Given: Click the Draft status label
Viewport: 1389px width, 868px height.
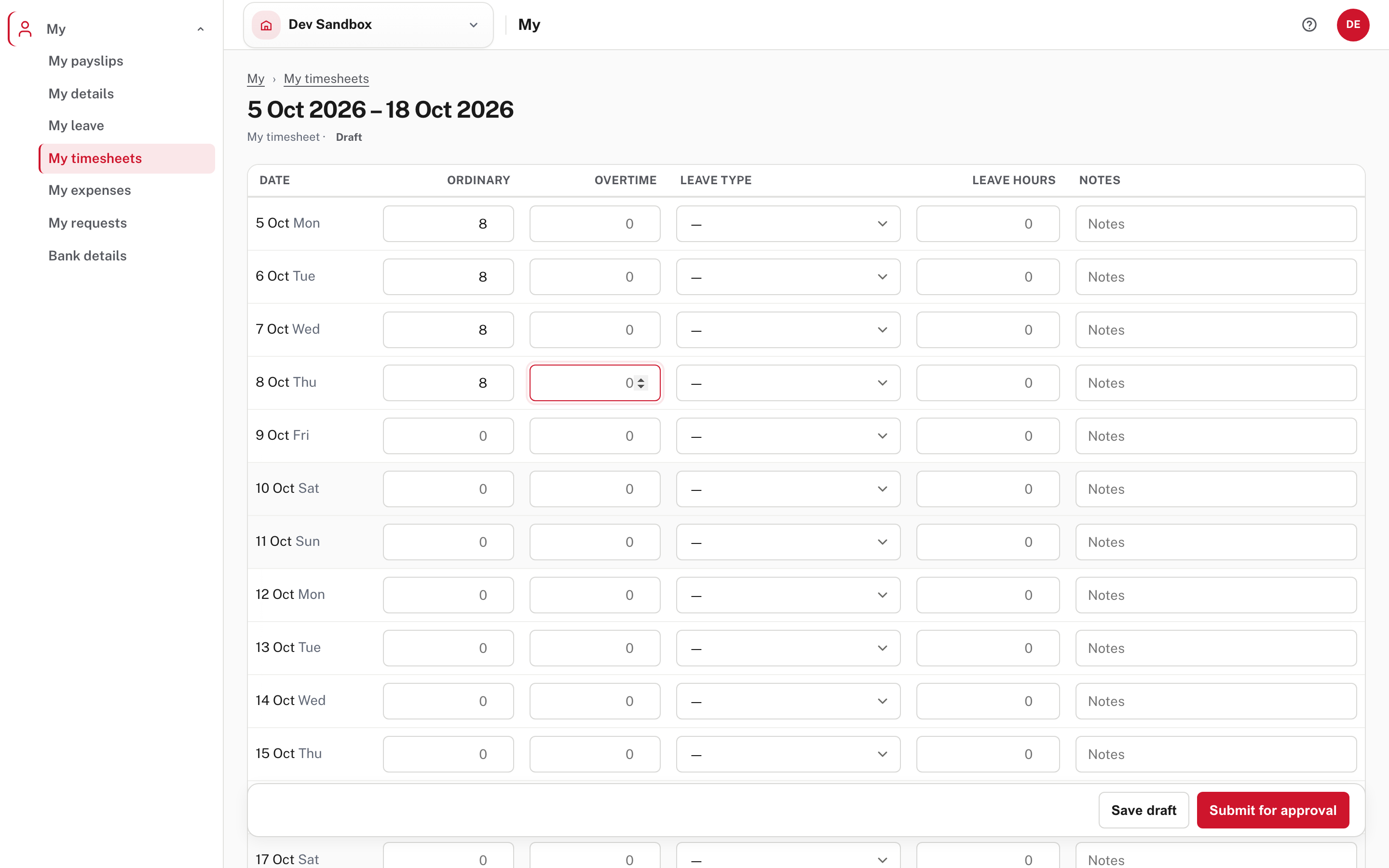Looking at the screenshot, I should (348, 137).
